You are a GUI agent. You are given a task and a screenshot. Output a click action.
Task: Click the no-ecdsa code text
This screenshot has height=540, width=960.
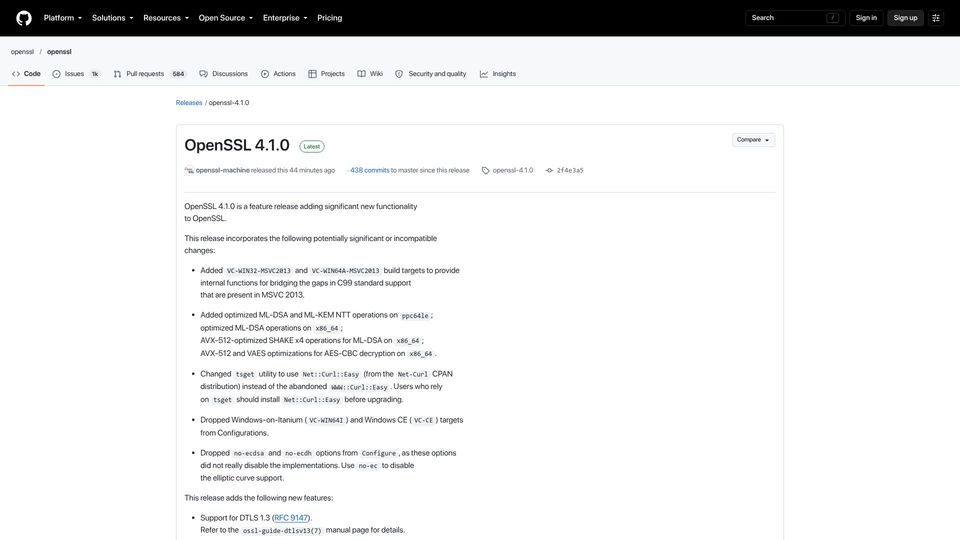(249, 454)
